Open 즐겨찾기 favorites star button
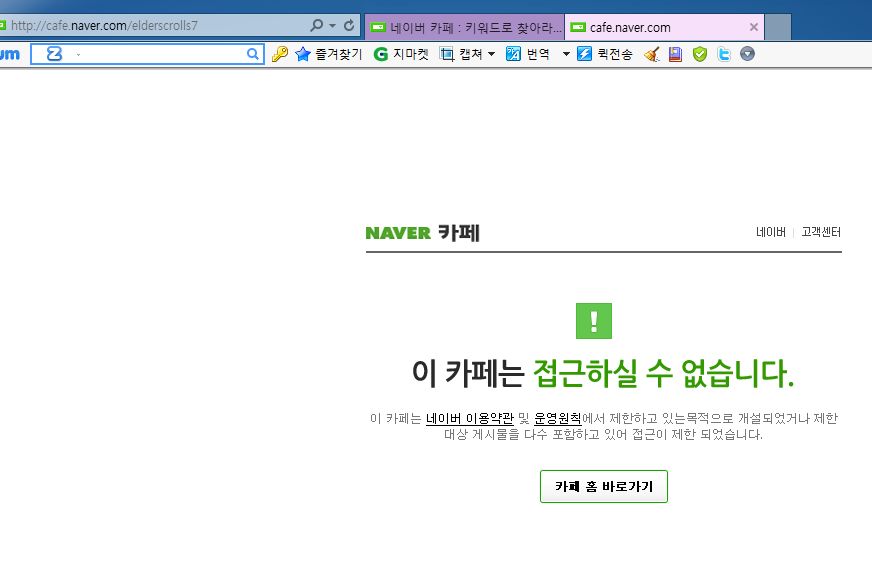Viewport: 872px width, 565px height. pos(328,54)
